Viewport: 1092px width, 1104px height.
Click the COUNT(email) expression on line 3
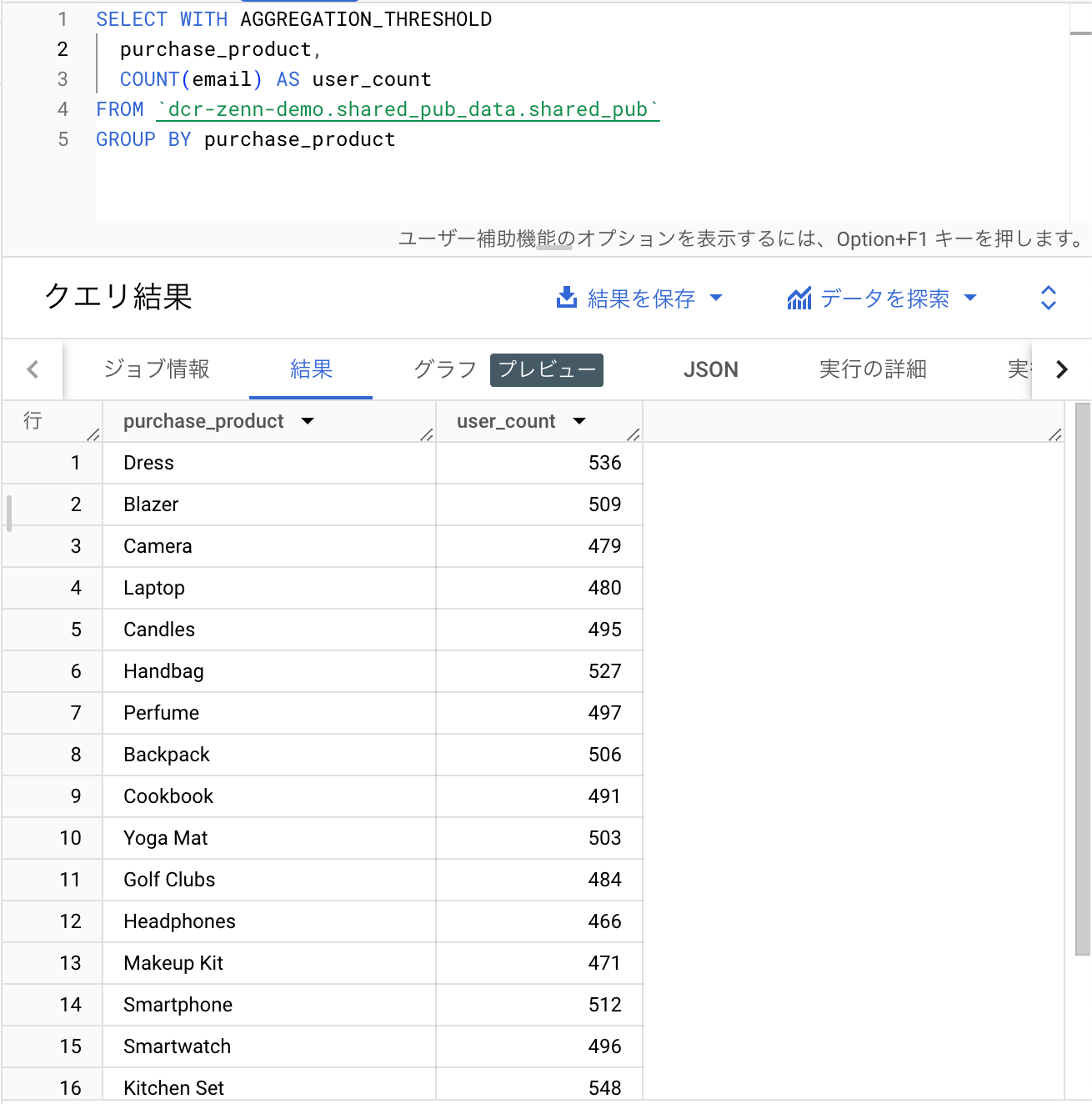pos(191,79)
